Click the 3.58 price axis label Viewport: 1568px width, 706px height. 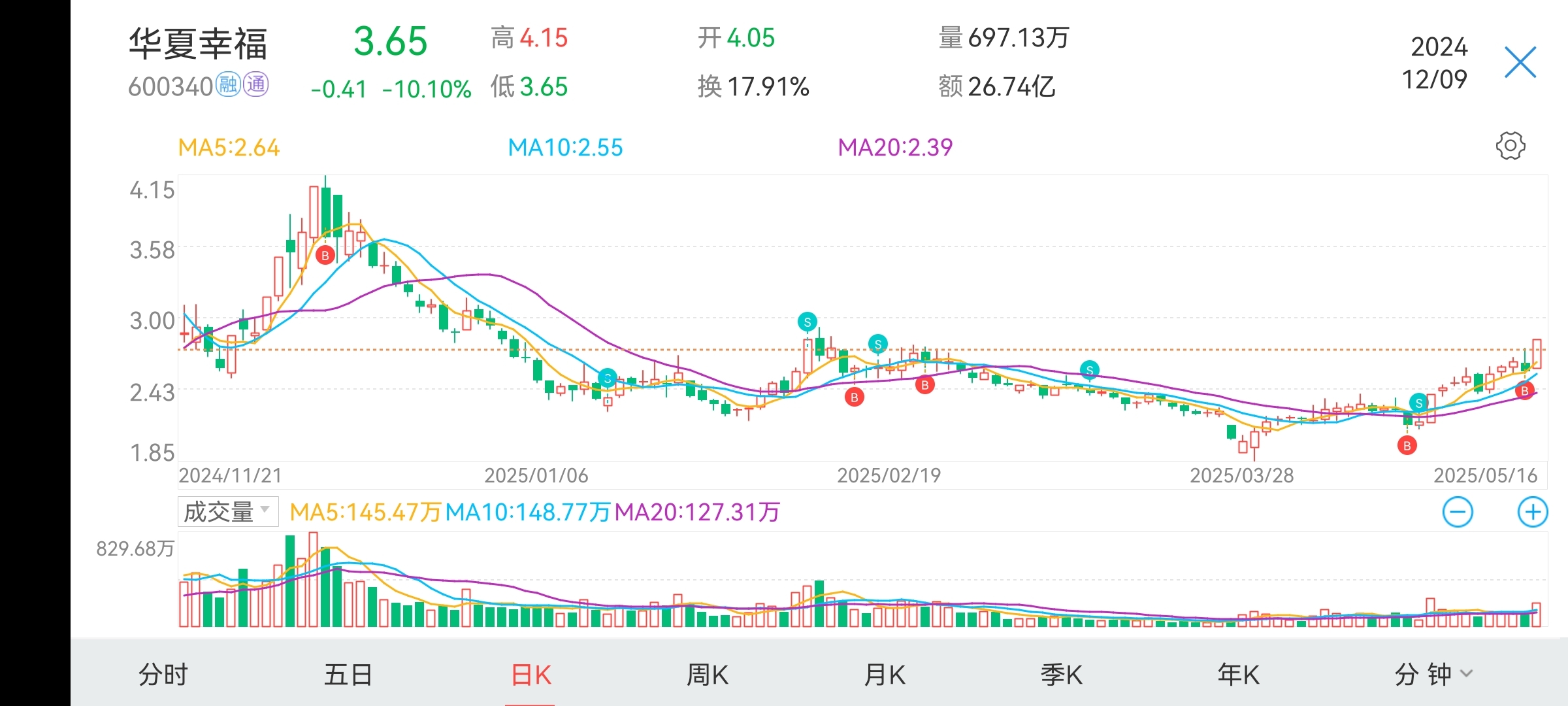(152, 250)
